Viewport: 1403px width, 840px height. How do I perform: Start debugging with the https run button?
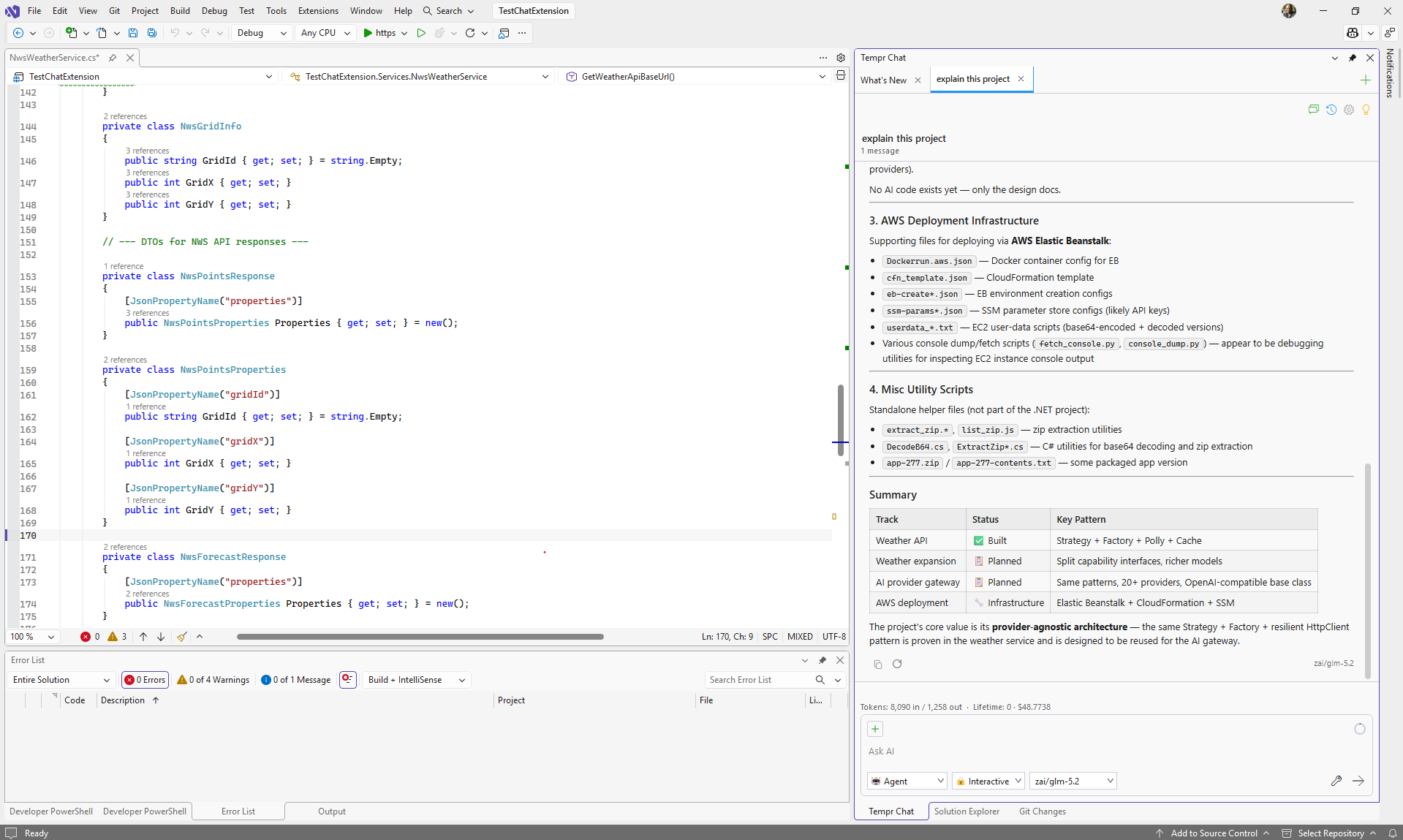(379, 33)
